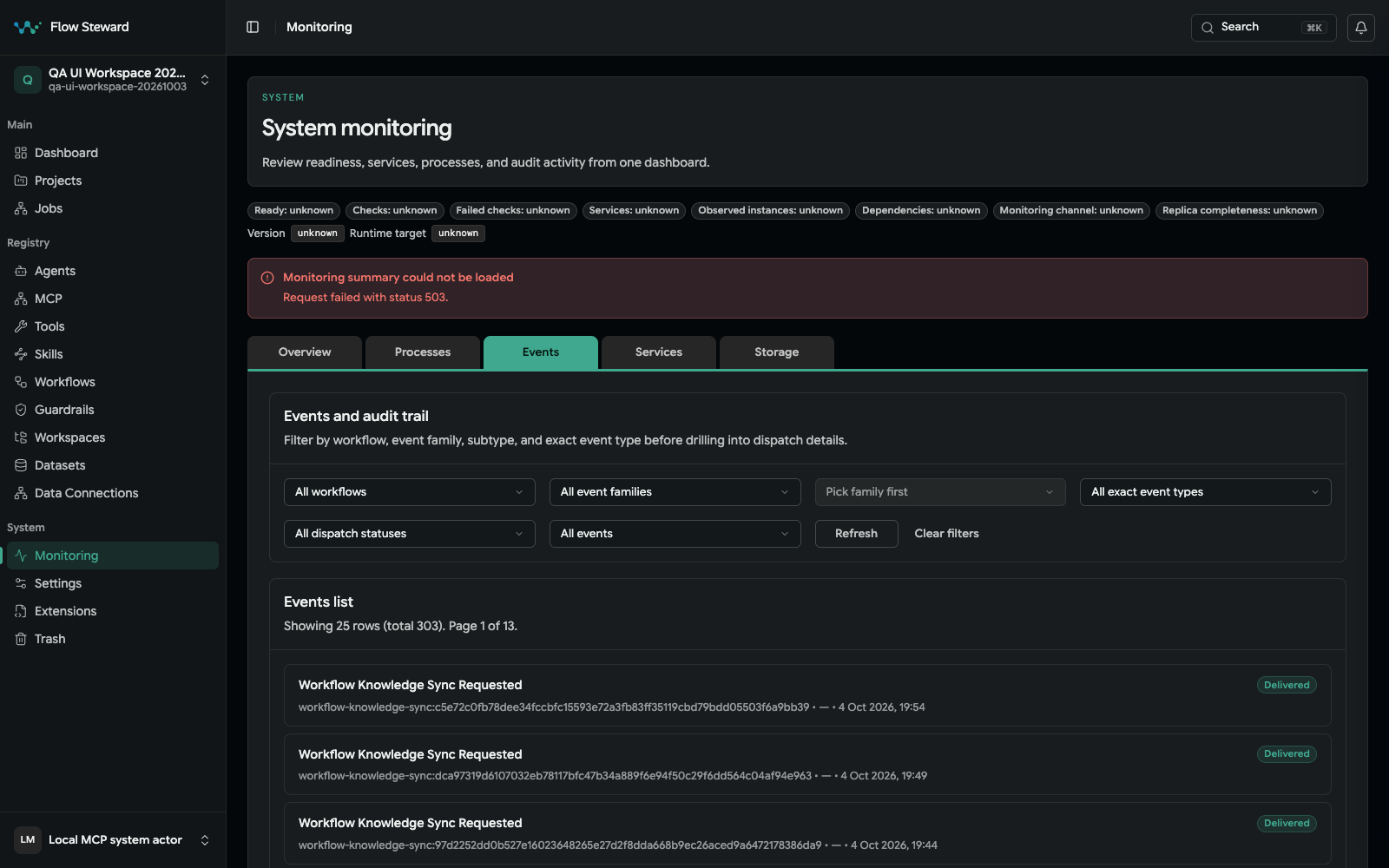Go to the Settings page
Viewport: 1389px width, 868px height.
(113, 583)
